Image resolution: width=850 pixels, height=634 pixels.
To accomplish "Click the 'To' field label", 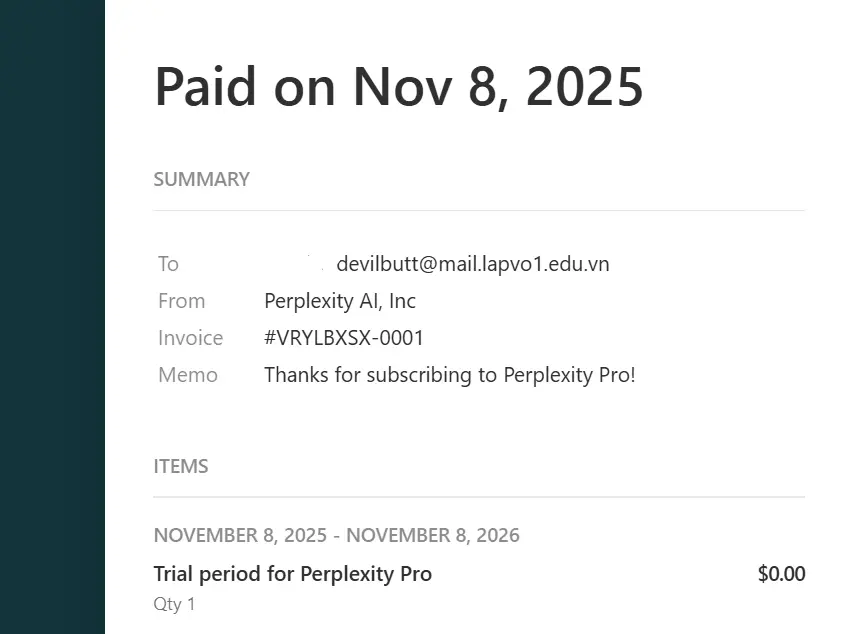I will click(168, 264).
